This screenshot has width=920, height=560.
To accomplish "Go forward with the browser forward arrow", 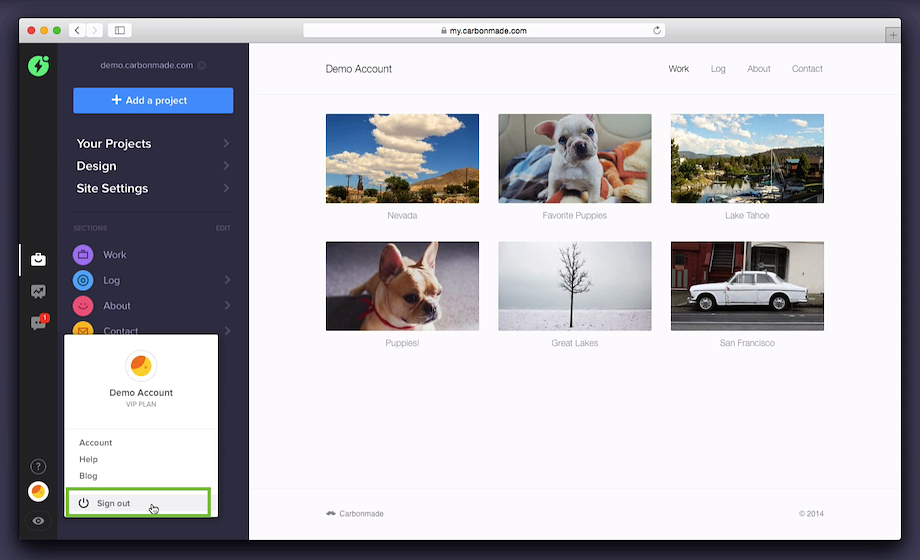I will point(94,30).
